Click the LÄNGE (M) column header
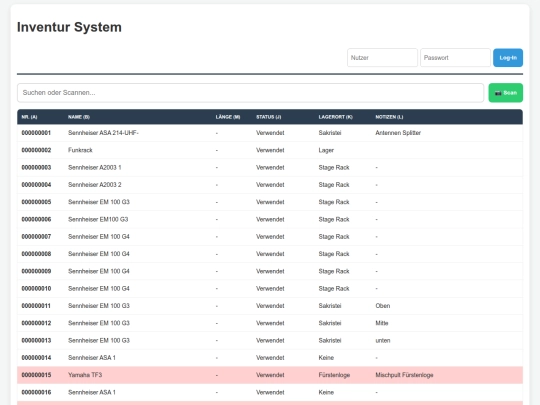The height and width of the screenshot is (405, 540). pos(228,117)
